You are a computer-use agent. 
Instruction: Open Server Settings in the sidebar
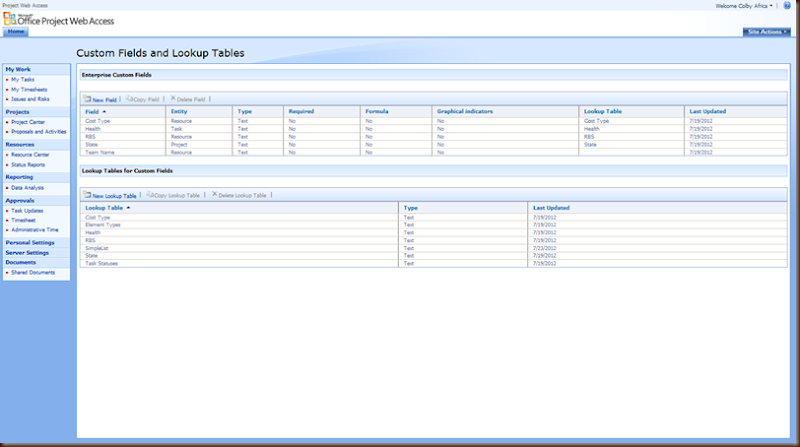pos(27,253)
